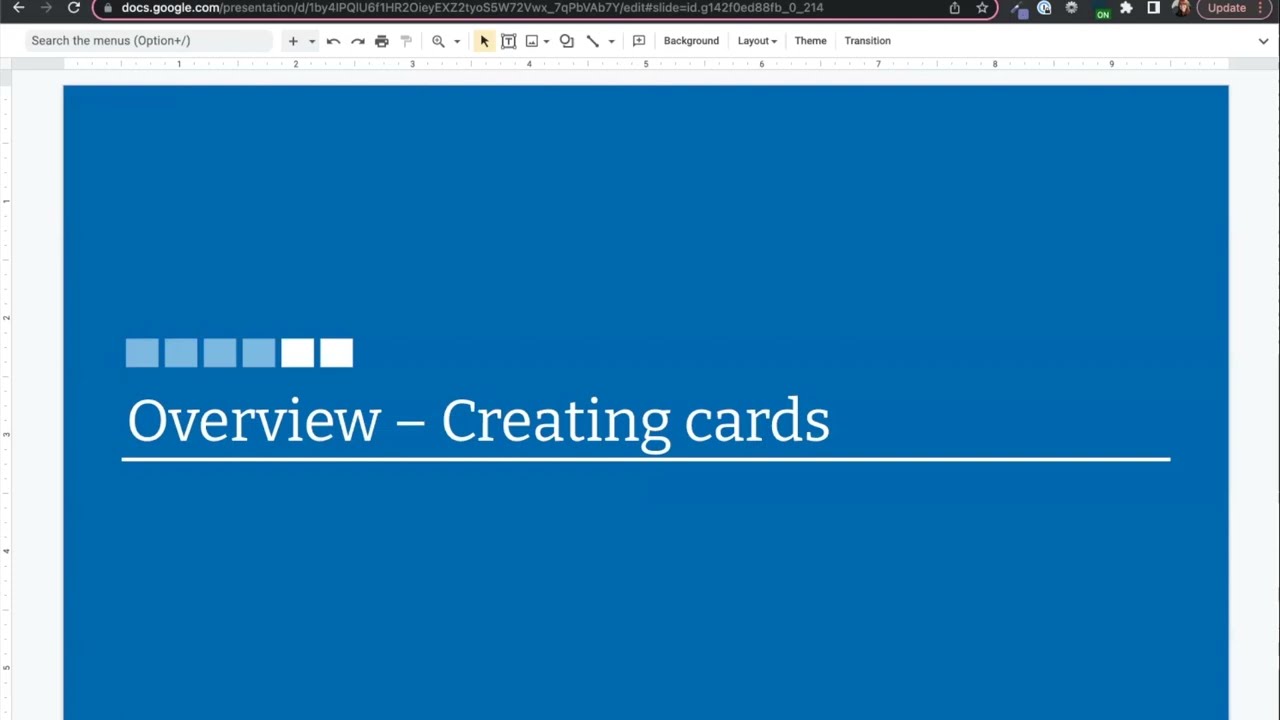
Task: Choose the Select cursor tool
Action: [x=484, y=41]
